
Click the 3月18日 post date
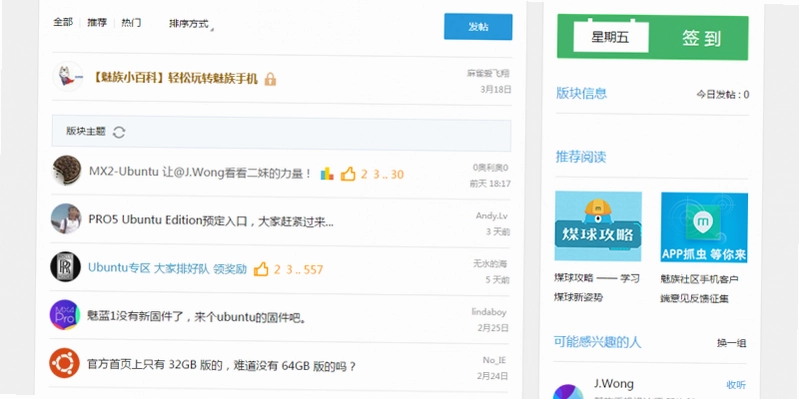coord(496,90)
